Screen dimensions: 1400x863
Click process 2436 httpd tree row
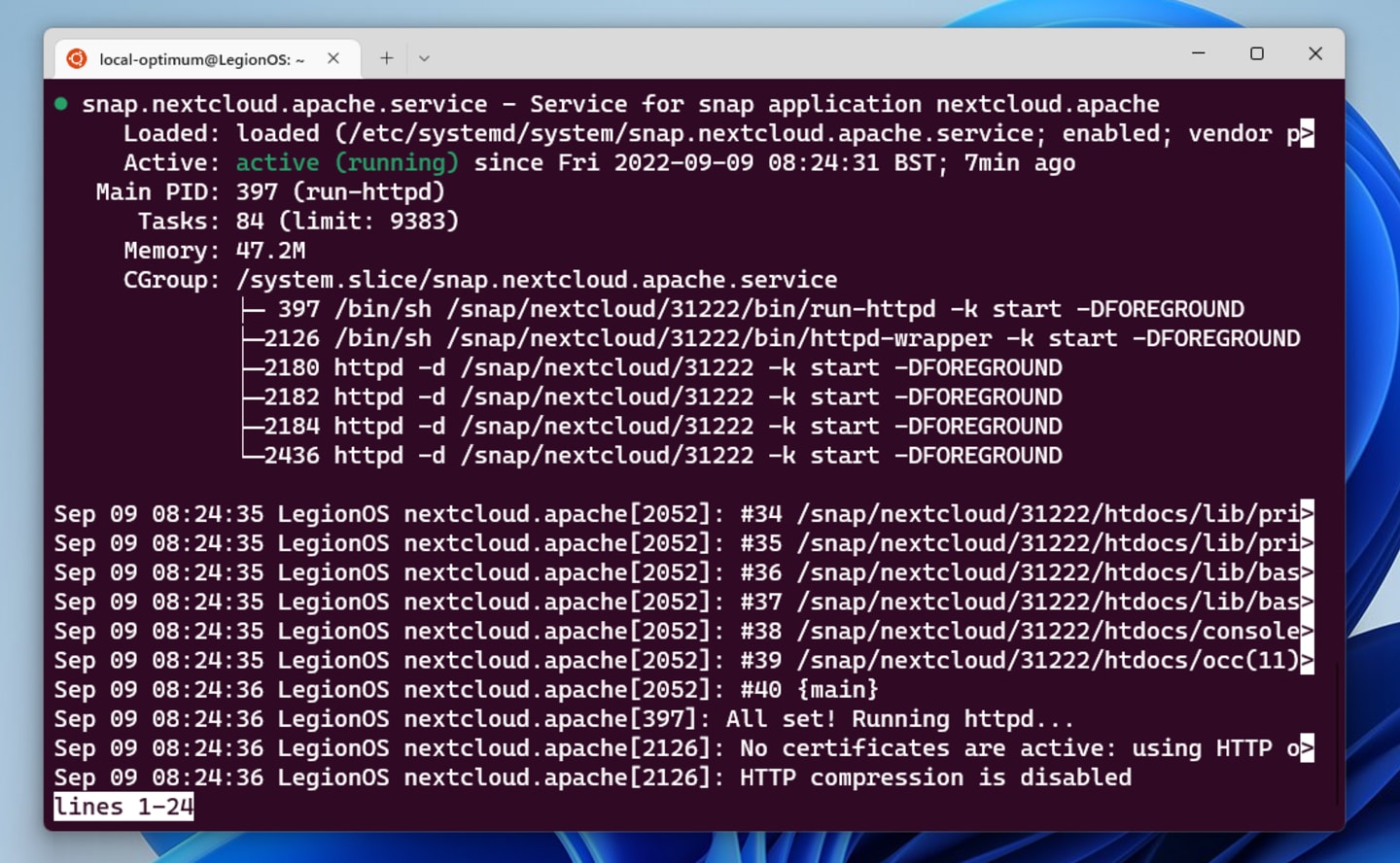[651, 455]
